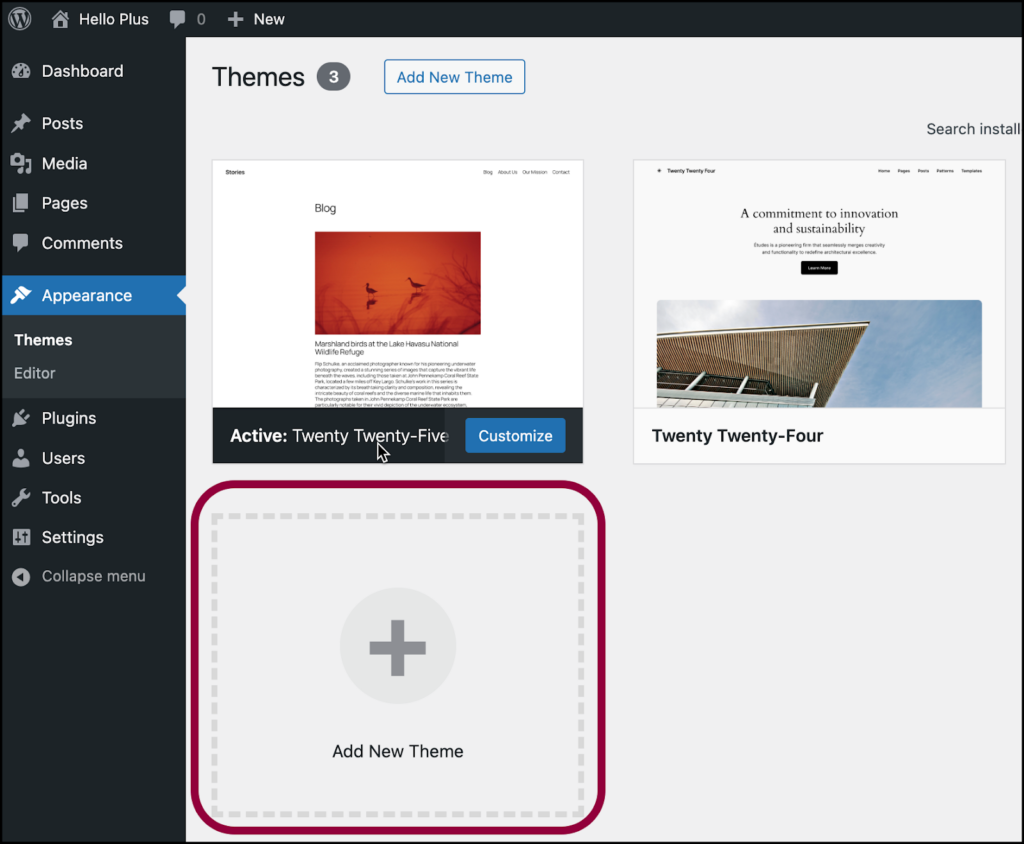This screenshot has height=844, width=1024.
Task: Open Tools with the wrench icon
Action: pos(22,497)
